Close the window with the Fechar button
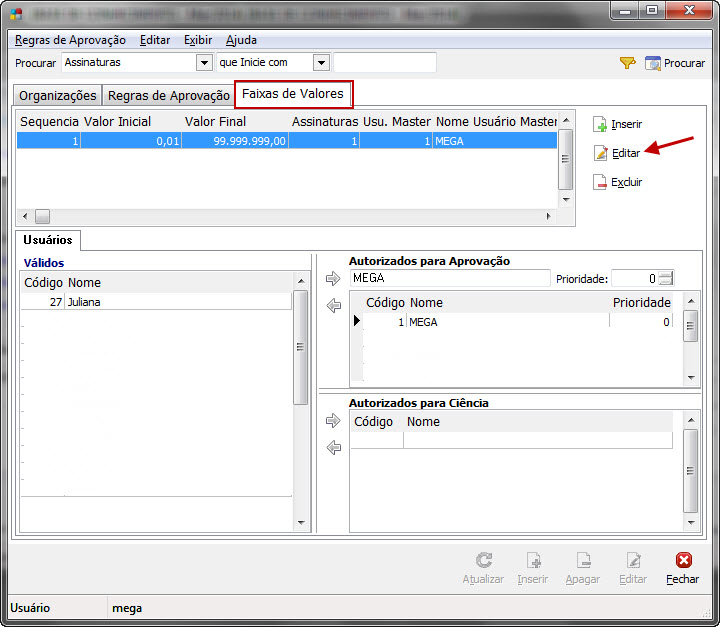 point(683,568)
